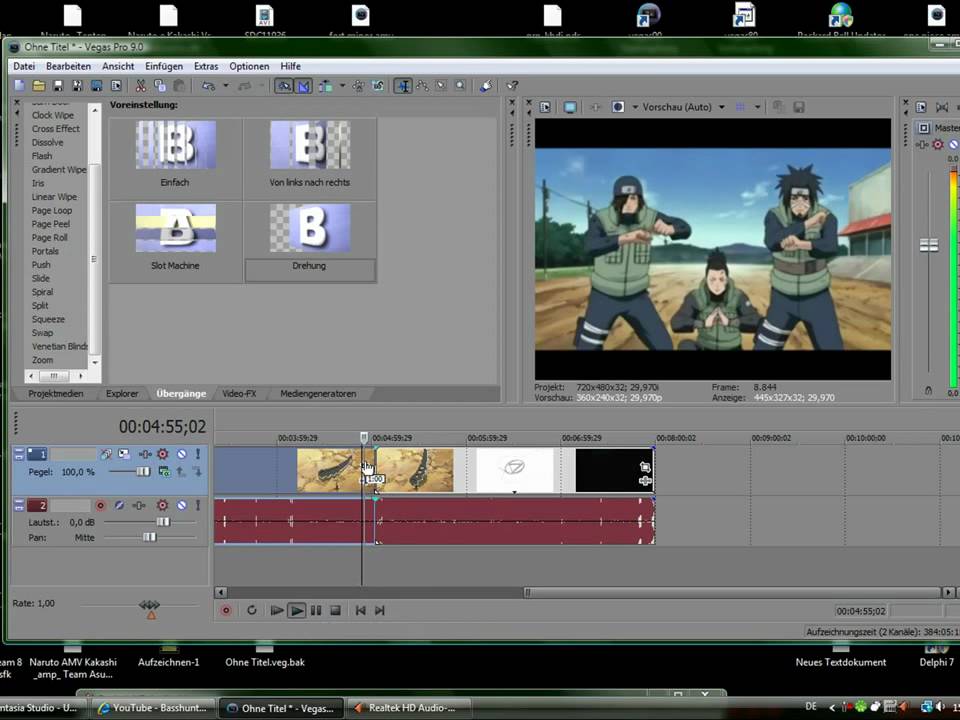The height and width of the screenshot is (720, 960).
Task: Adjust the Lautst. volume slider
Action: (163, 522)
